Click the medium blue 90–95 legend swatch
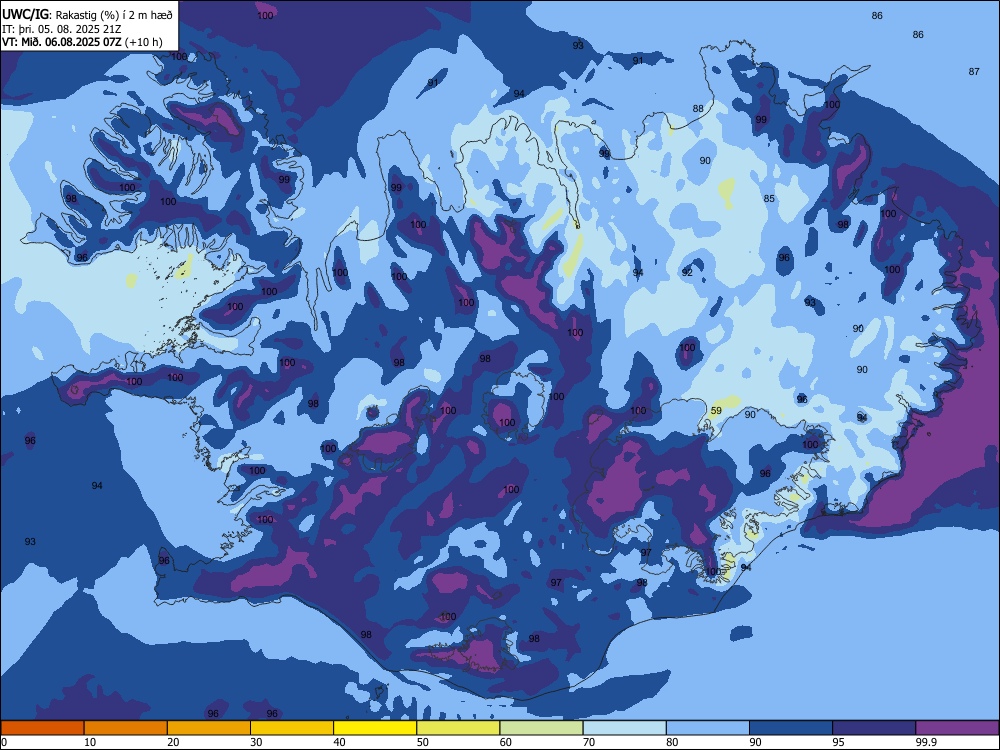 click(x=791, y=728)
